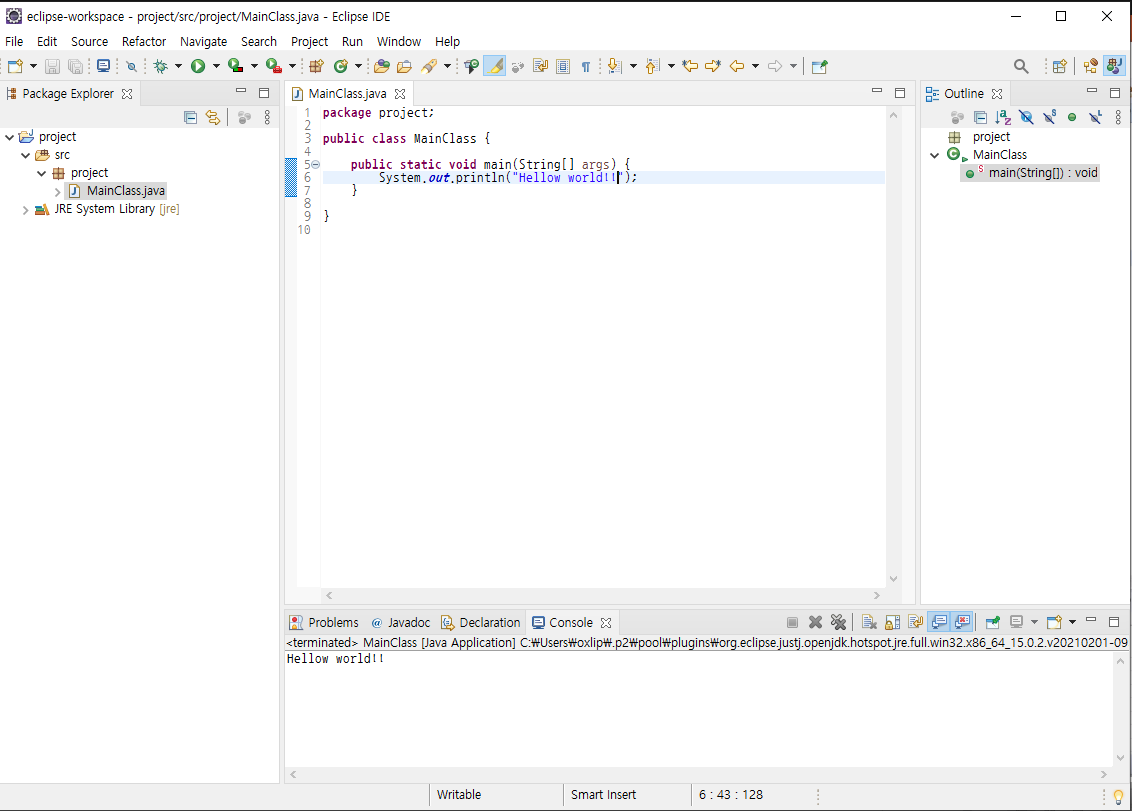This screenshot has height=811, width=1132.
Task: Switch to the Declaration tab
Action: tap(481, 623)
